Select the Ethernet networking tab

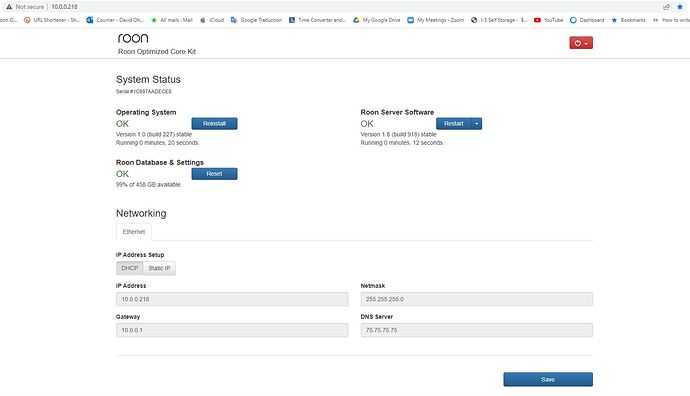134,232
